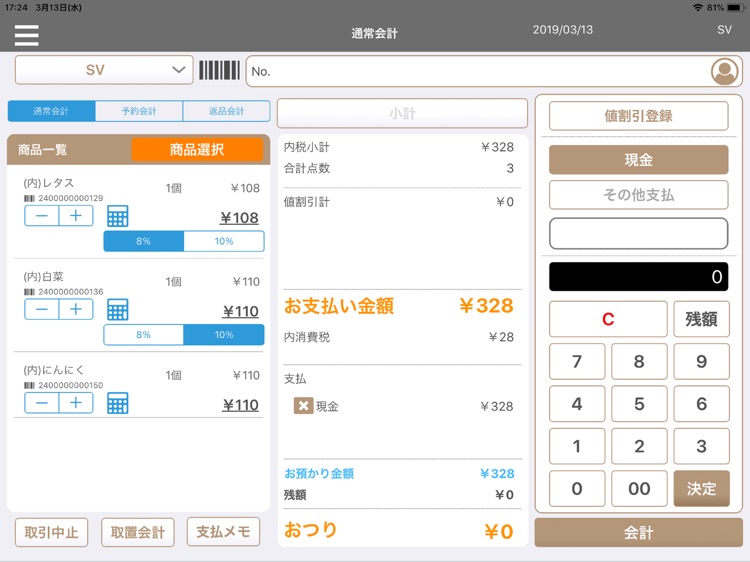This screenshot has height=562, width=750.
Task: Expand the SV staff dropdown
Action: tap(104, 70)
